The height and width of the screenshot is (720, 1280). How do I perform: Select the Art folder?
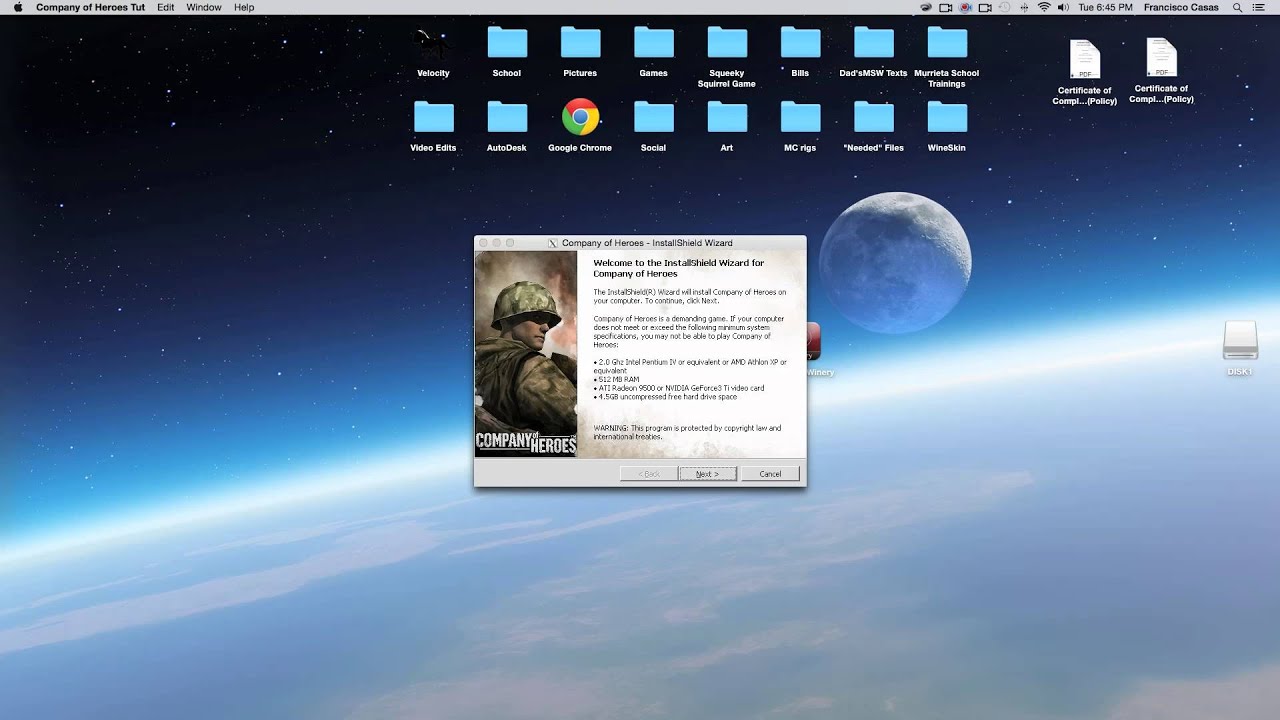coord(727,118)
